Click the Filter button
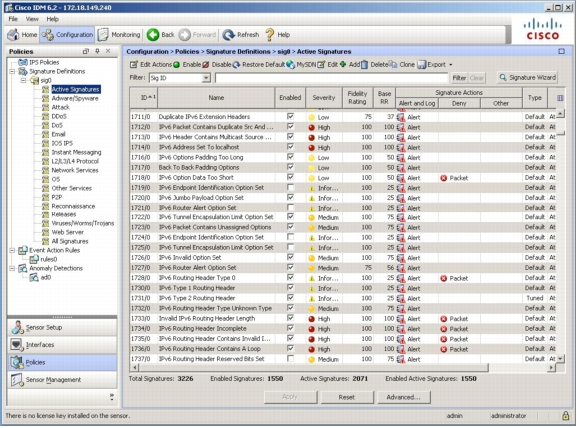The width and height of the screenshot is (577, 428). (x=459, y=78)
